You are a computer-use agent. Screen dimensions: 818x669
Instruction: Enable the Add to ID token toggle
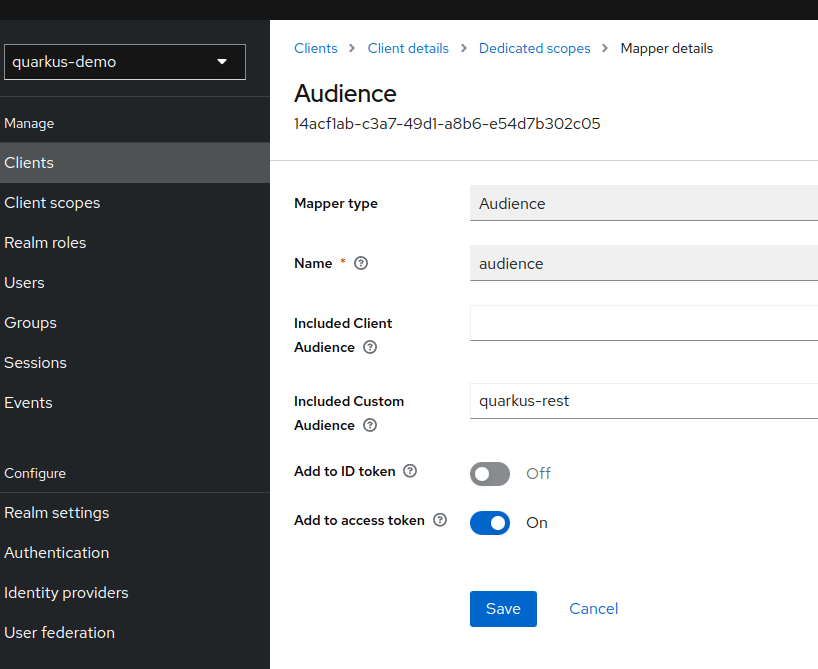489,473
